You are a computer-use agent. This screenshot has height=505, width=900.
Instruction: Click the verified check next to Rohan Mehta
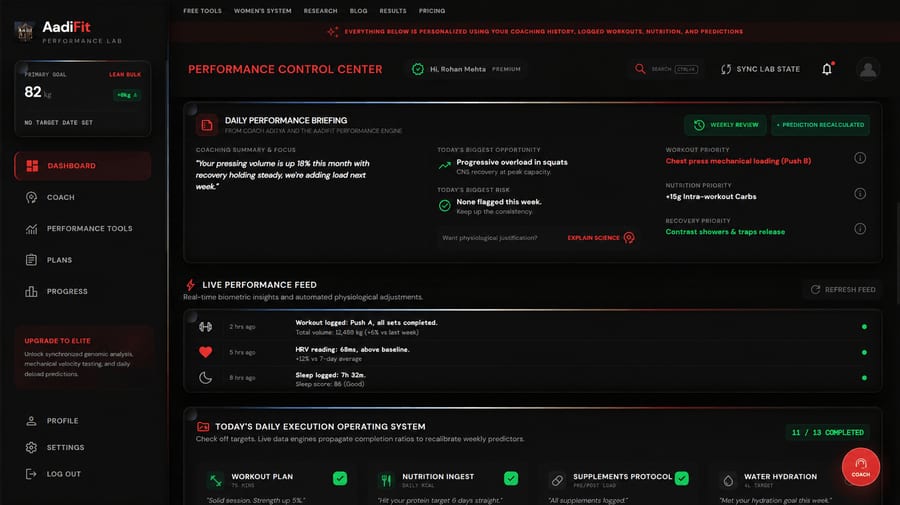coord(418,69)
